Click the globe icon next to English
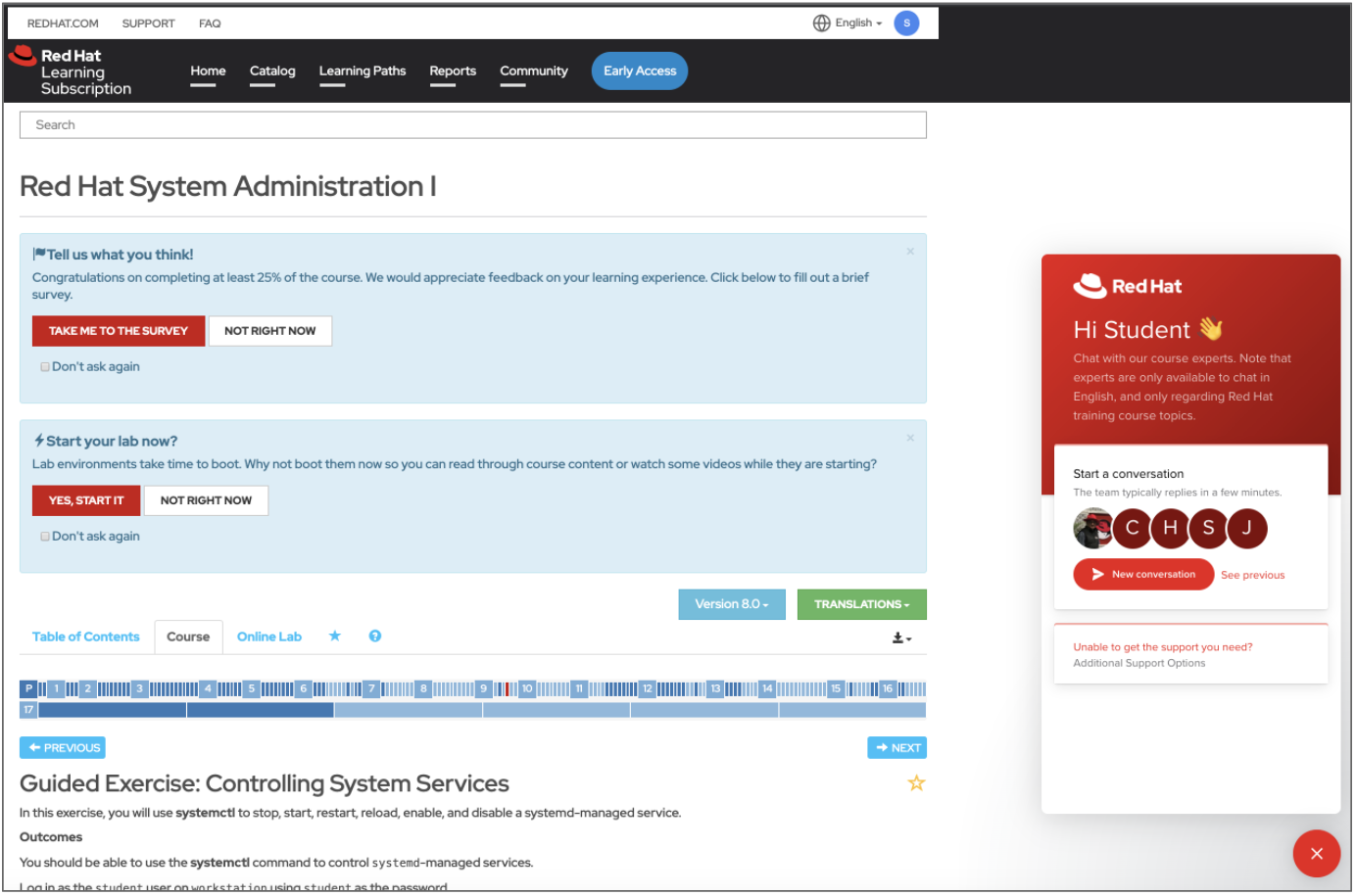This screenshot has height=896, width=1356. click(x=821, y=23)
